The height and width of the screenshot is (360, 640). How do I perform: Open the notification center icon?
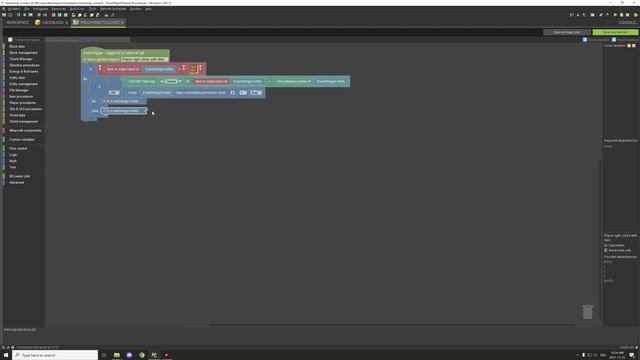[x=632, y=355]
